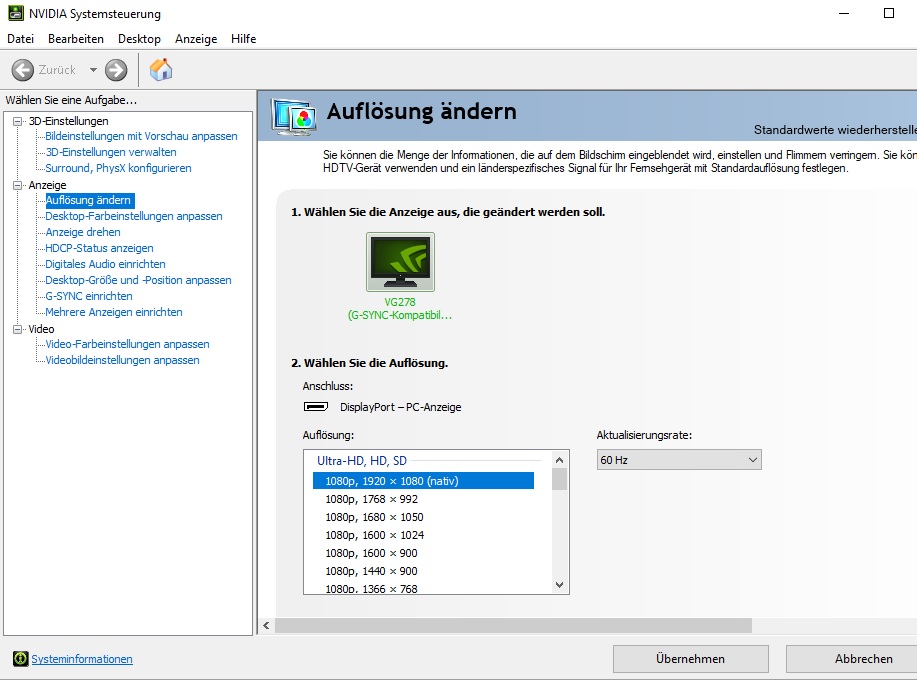Open the Hilfe menu
The height and width of the screenshot is (680, 917).
tap(243, 39)
